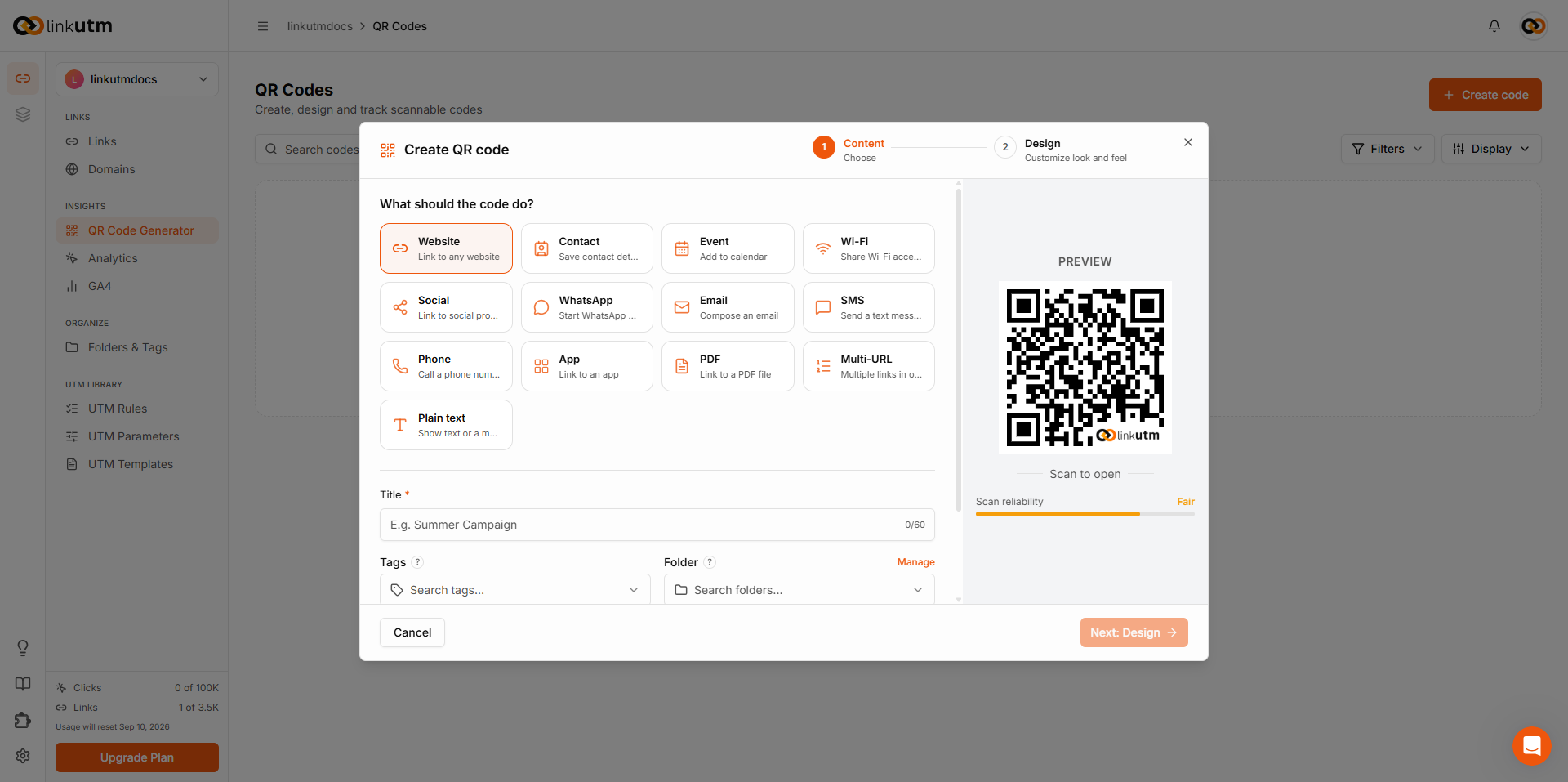Toggle the sidebar hamburger menu
Image resolution: width=1568 pixels, height=782 pixels.
263,26
